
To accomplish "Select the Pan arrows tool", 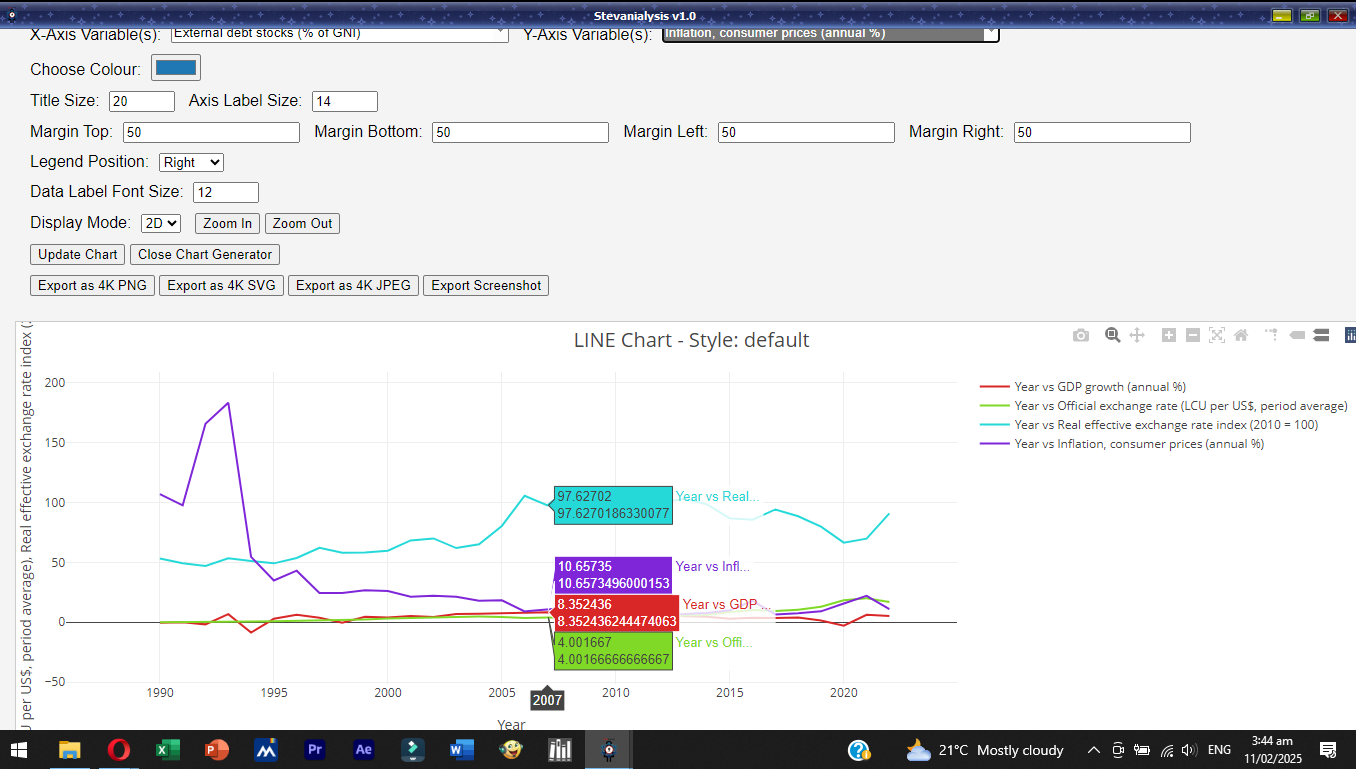I will click(x=1137, y=335).
